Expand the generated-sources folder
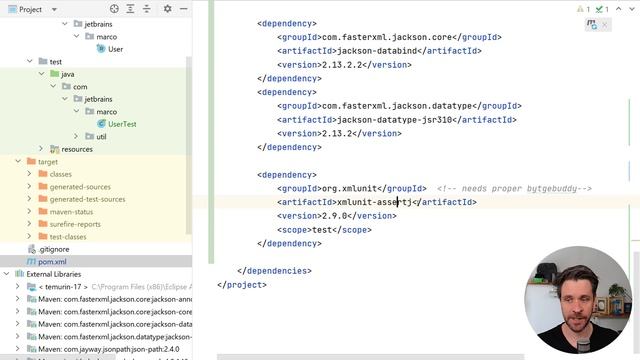This screenshot has width=640, height=360. (29, 187)
